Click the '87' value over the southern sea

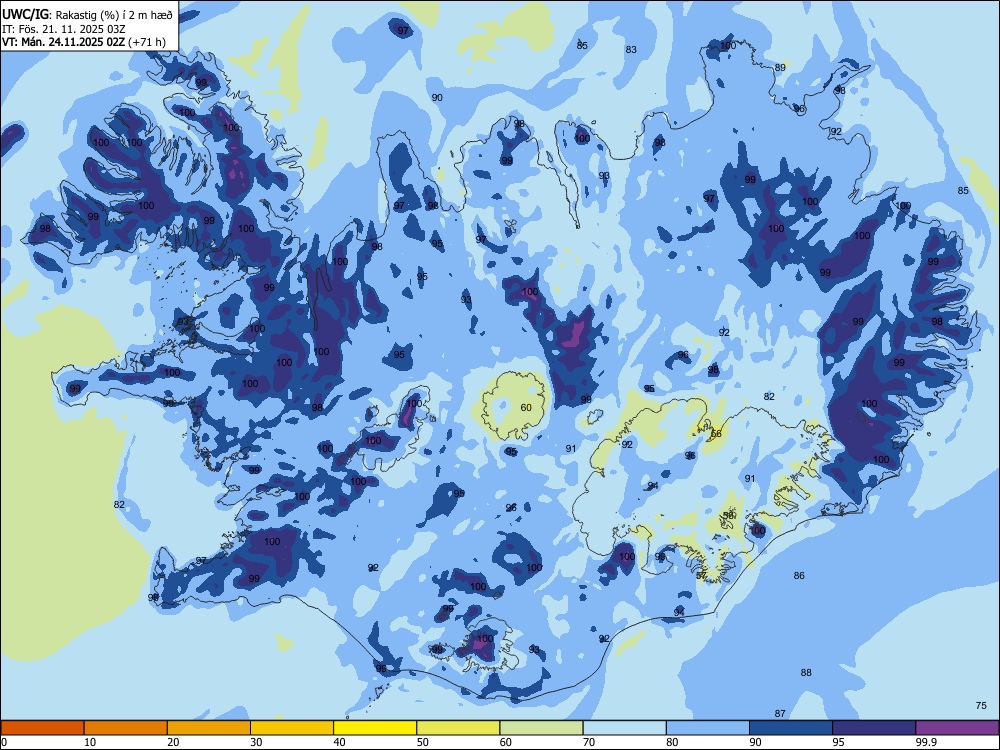point(780,714)
